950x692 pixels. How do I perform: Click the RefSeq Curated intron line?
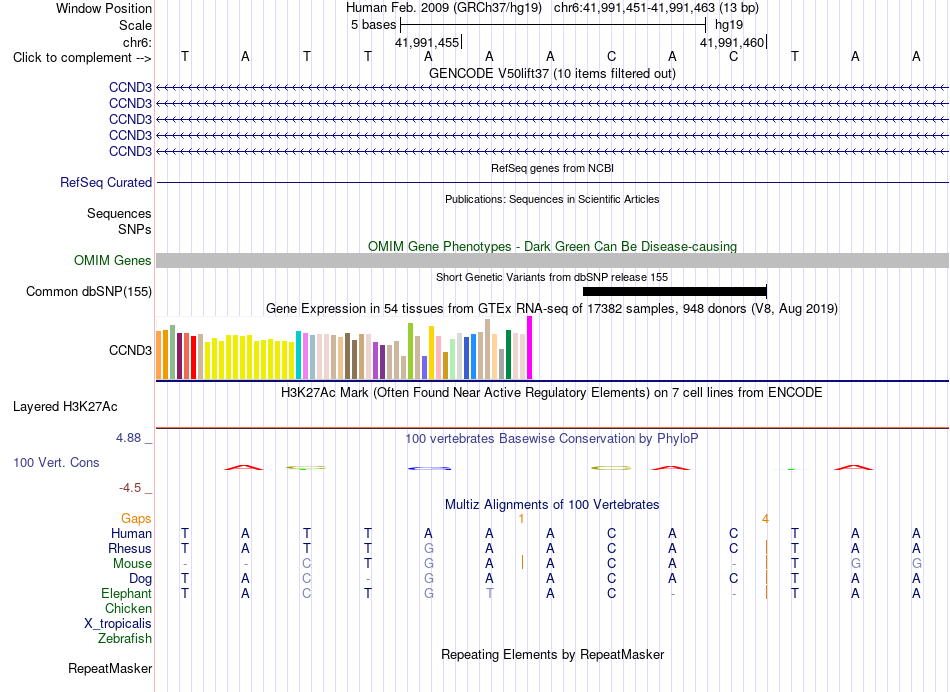click(553, 182)
